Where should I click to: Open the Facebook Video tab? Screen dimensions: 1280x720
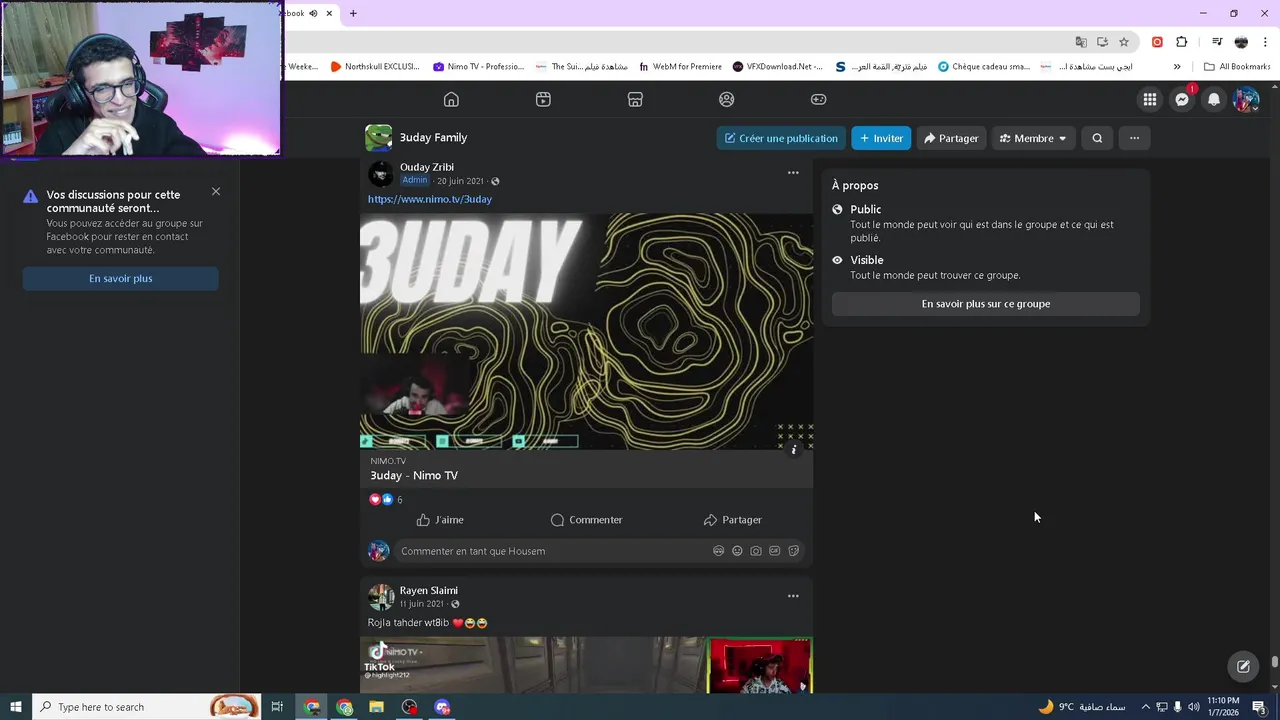543,99
